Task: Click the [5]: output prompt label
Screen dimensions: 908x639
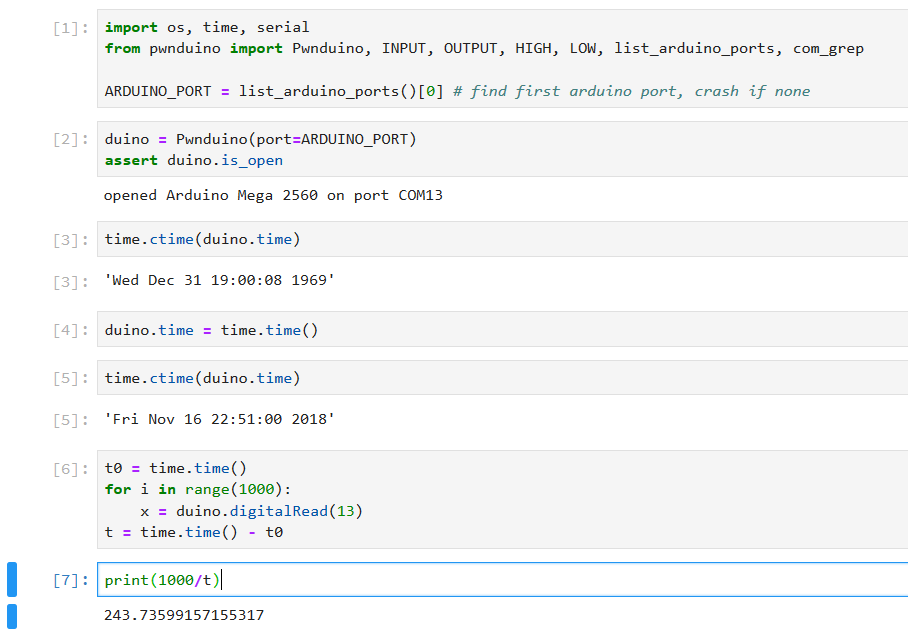Action: point(71,420)
